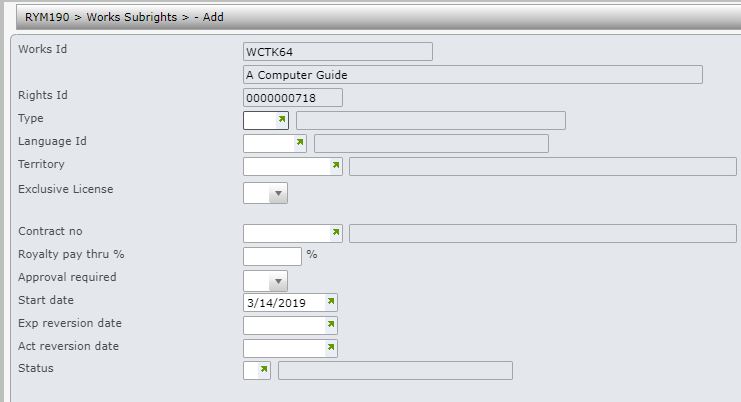The width and height of the screenshot is (741, 402).
Task: Open the Territory lookup arrow icon
Action: 336,165
